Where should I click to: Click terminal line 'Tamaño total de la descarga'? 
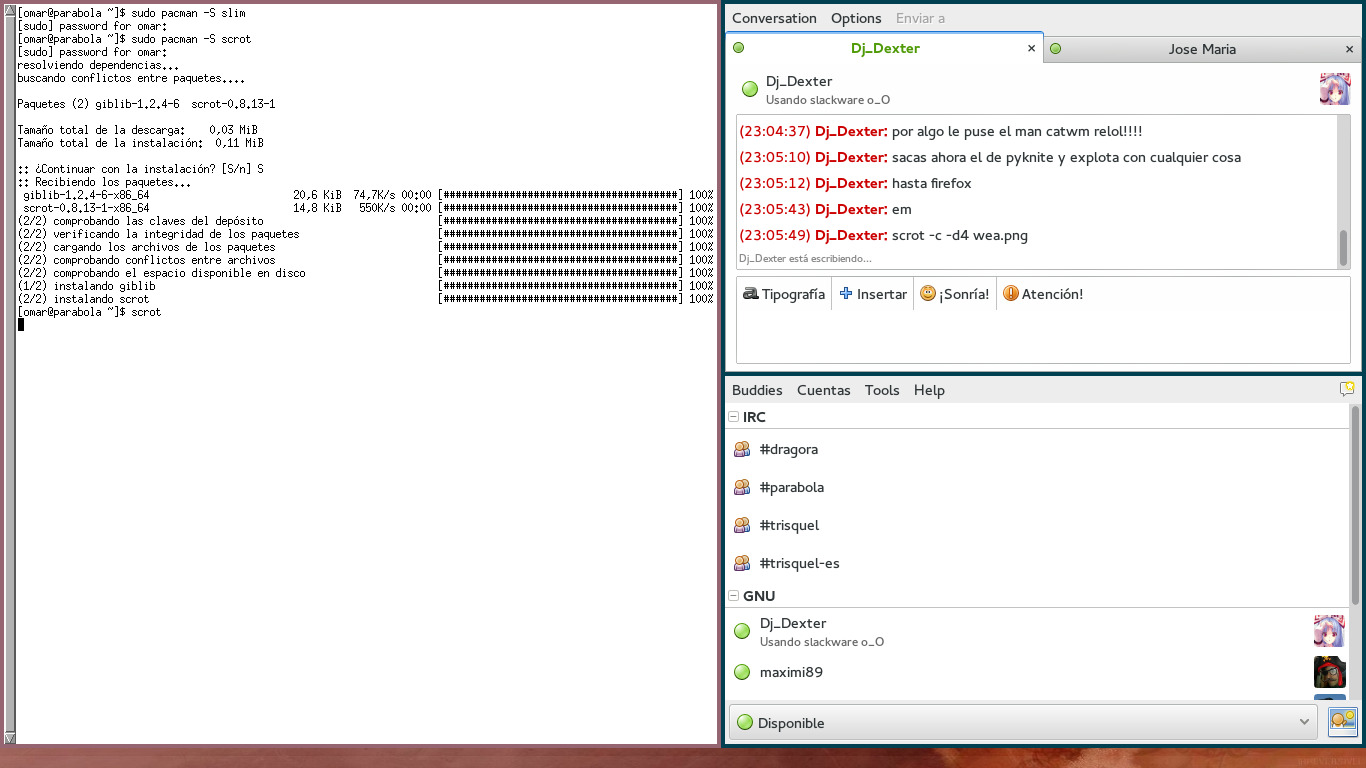coord(137,130)
